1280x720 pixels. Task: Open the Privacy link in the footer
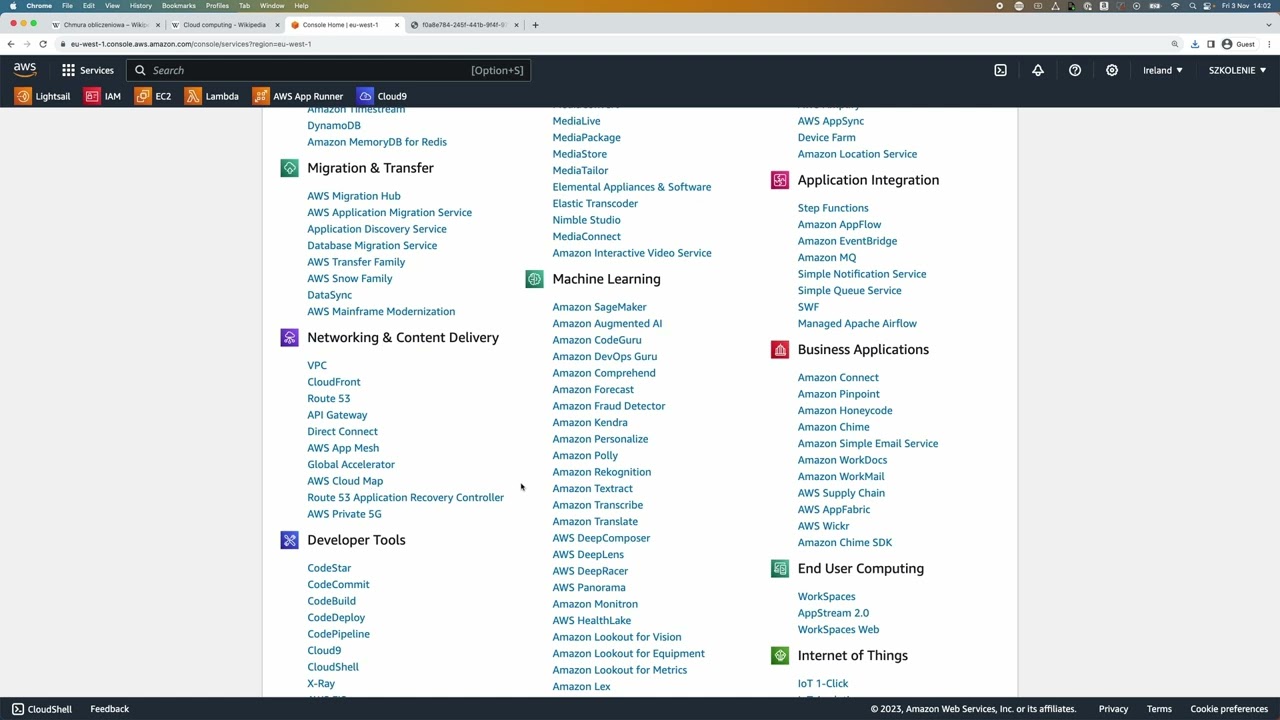(1113, 709)
